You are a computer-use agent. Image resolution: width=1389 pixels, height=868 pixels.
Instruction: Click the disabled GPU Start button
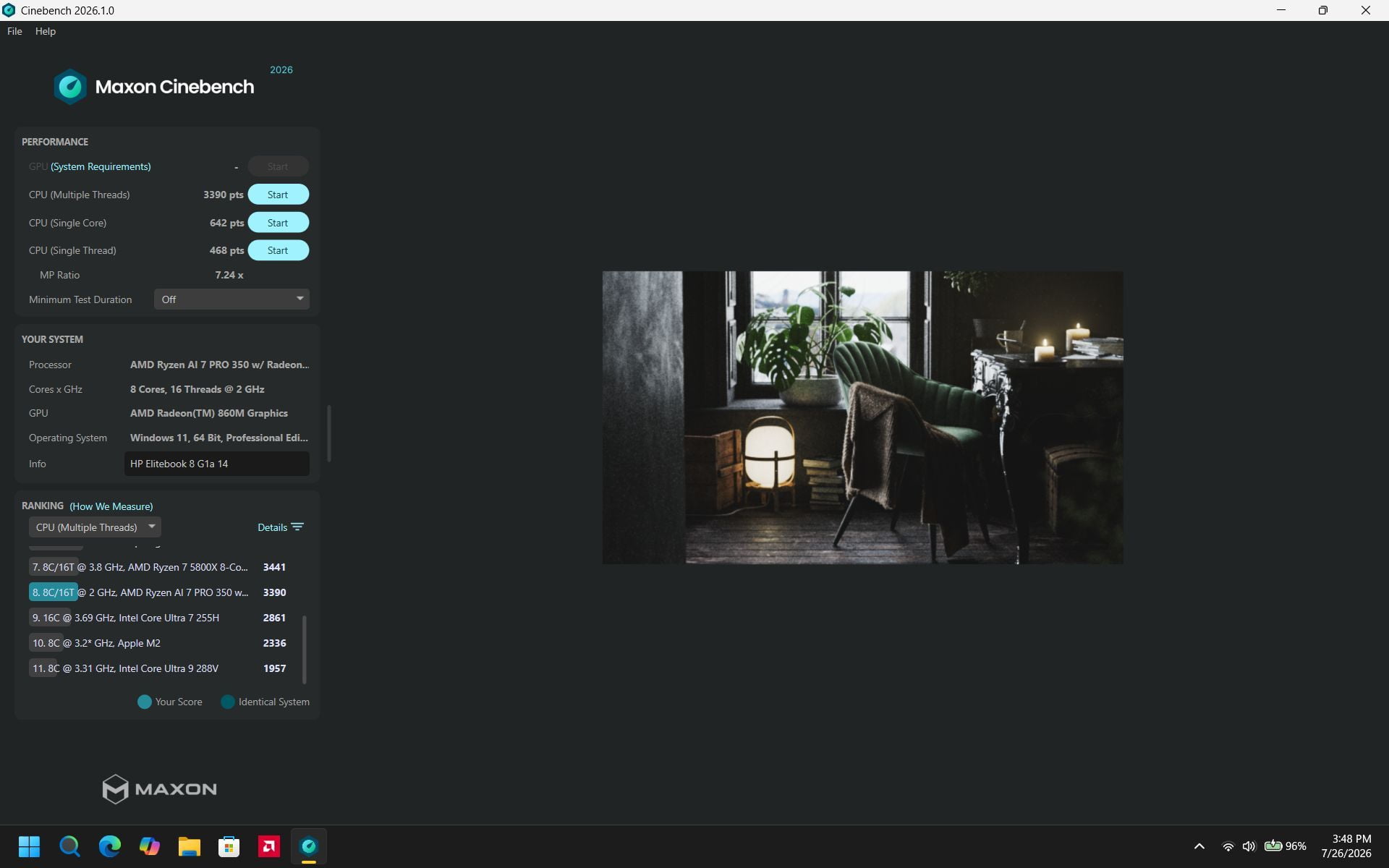(278, 166)
